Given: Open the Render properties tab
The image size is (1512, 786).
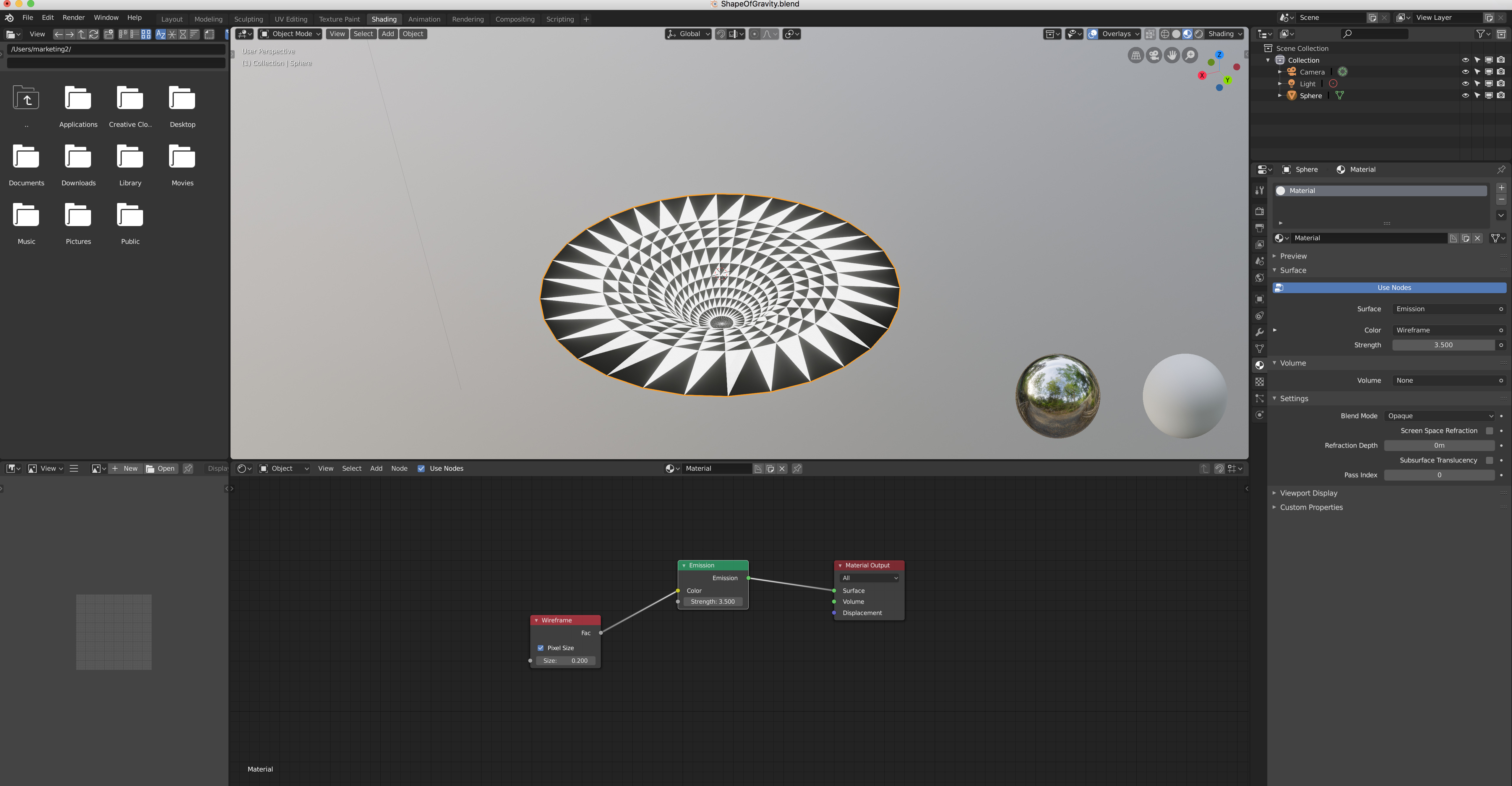Looking at the screenshot, I should point(1260,211).
